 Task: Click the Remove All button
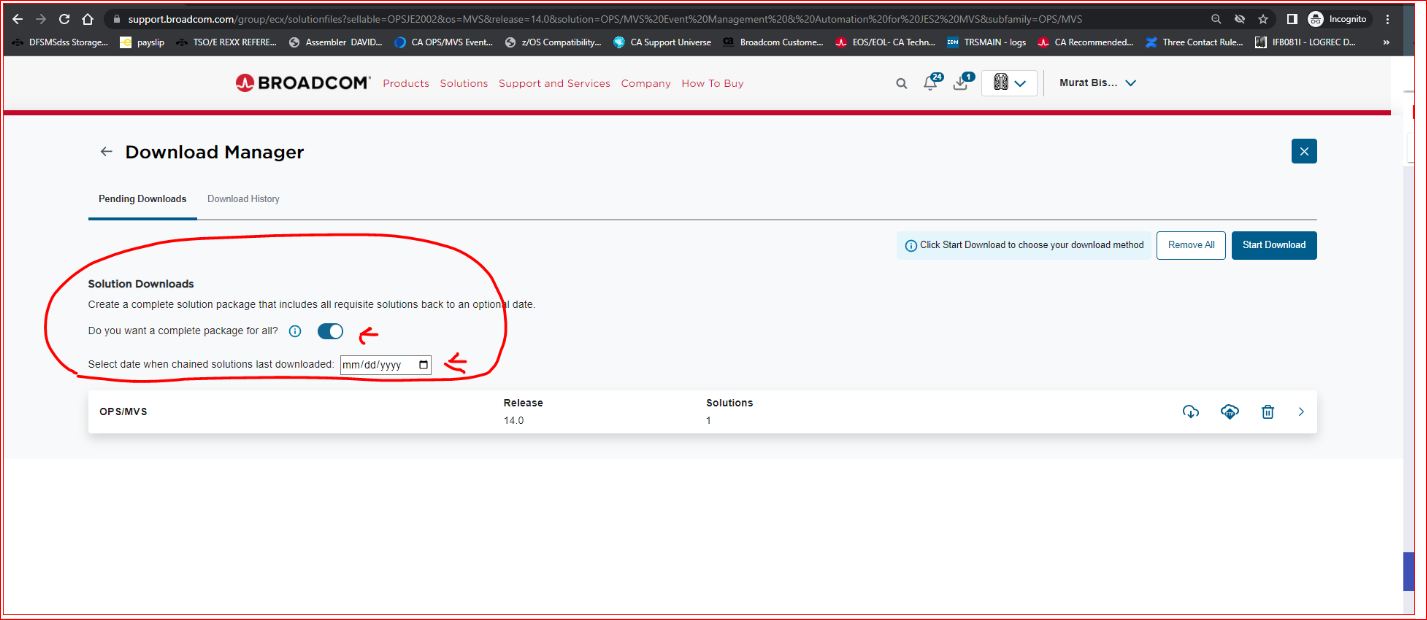coord(1190,245)
